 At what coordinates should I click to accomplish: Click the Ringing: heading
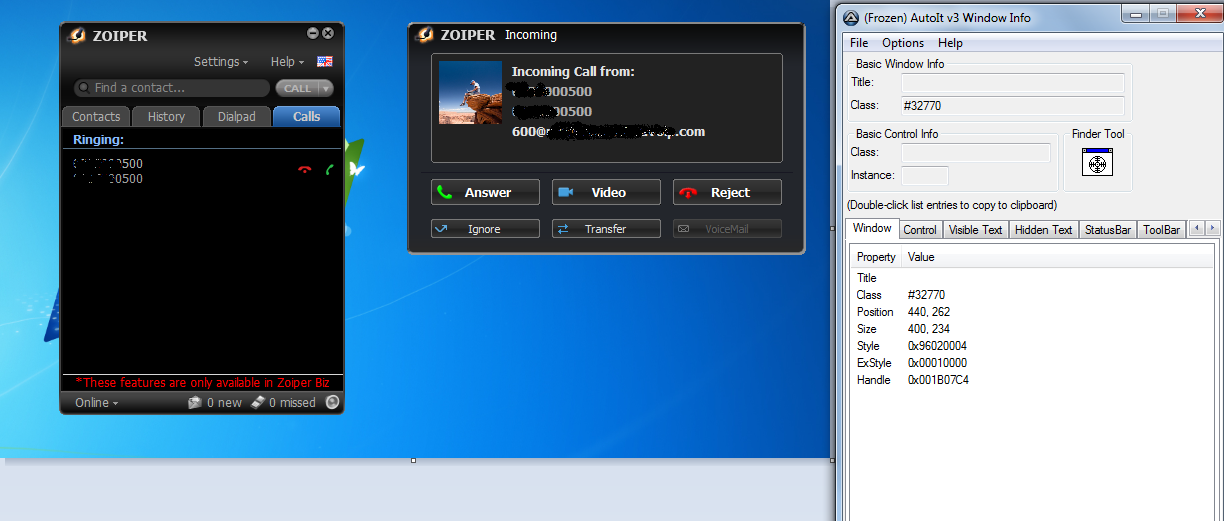tap(98, 140)
